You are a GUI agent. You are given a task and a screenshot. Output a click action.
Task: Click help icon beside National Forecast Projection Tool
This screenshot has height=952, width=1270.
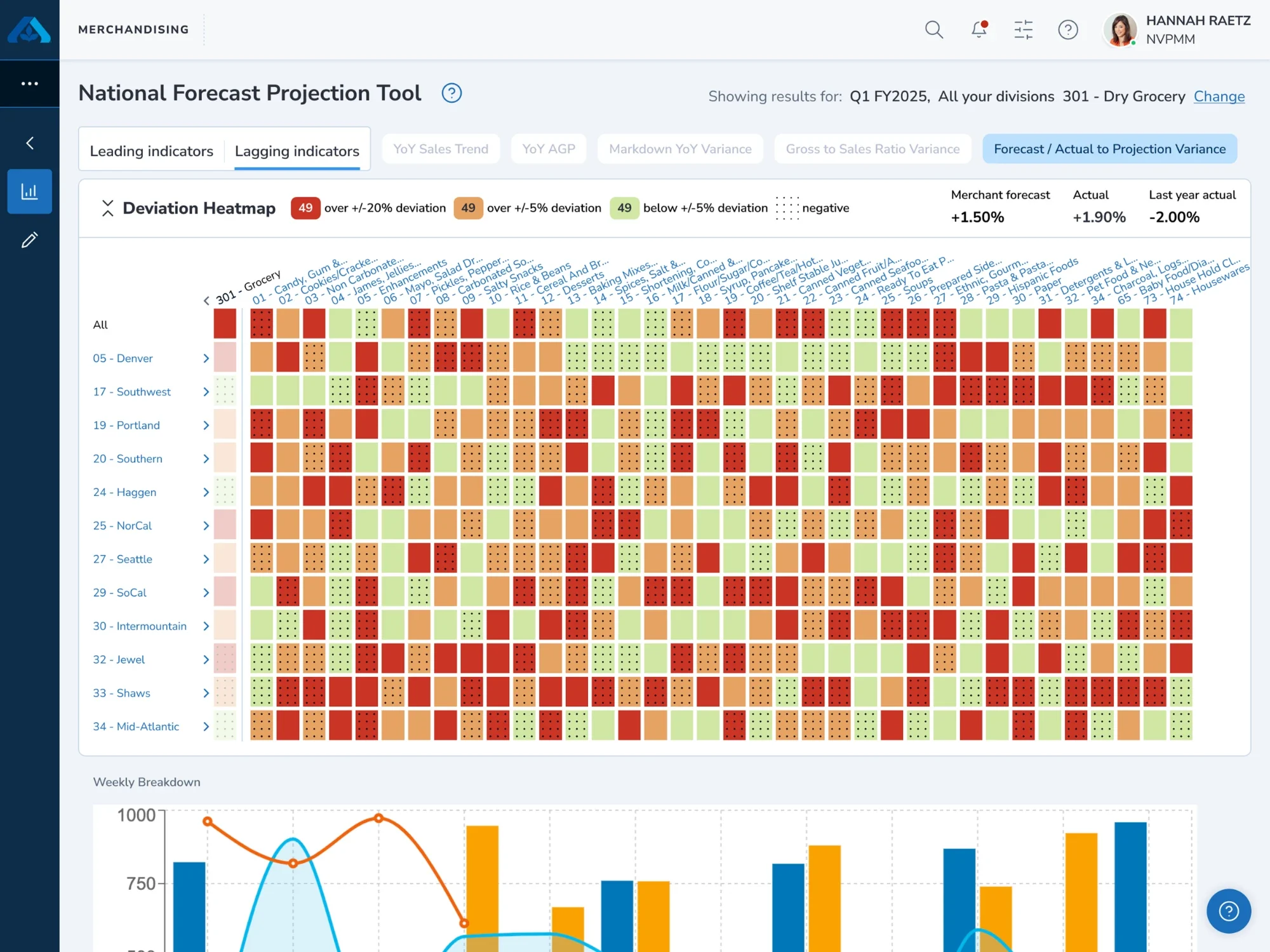[x=451, y=93]
